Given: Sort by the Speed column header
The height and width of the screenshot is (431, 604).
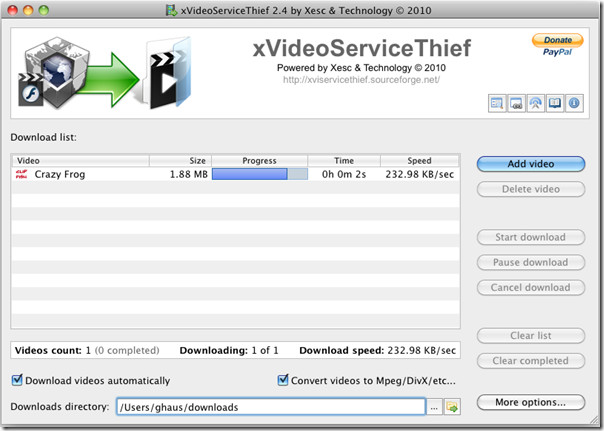Looking at the screenshot, I should coord(420,161).
